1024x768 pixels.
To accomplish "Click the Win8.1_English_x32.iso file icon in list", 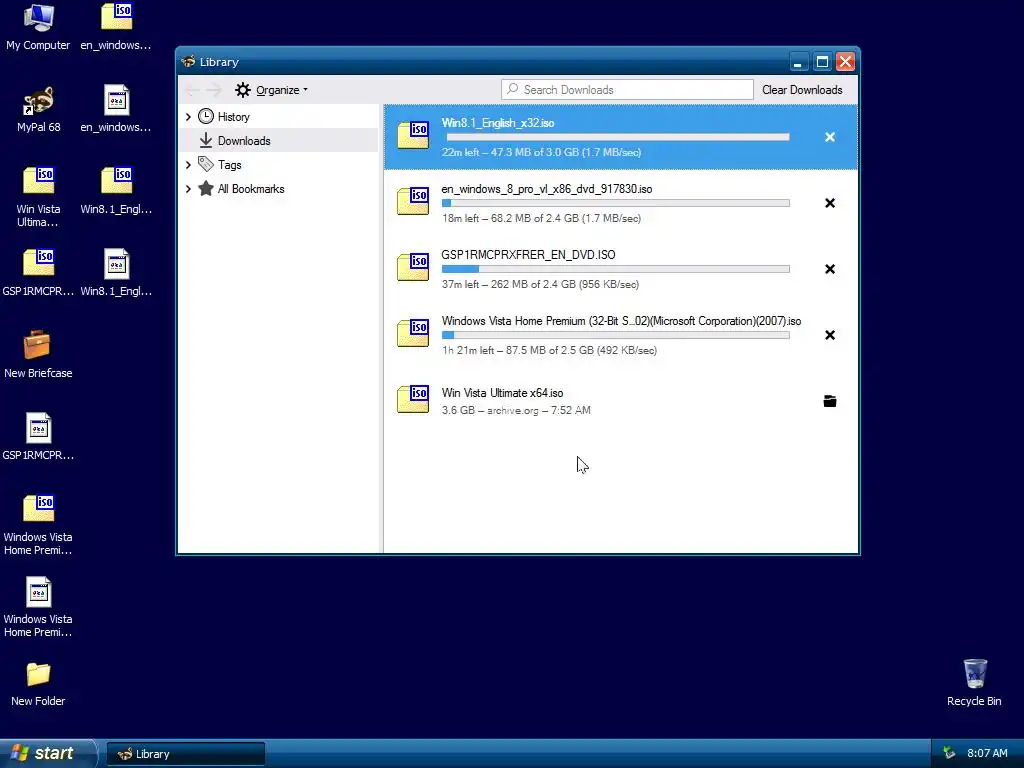I will pos(413,135).
